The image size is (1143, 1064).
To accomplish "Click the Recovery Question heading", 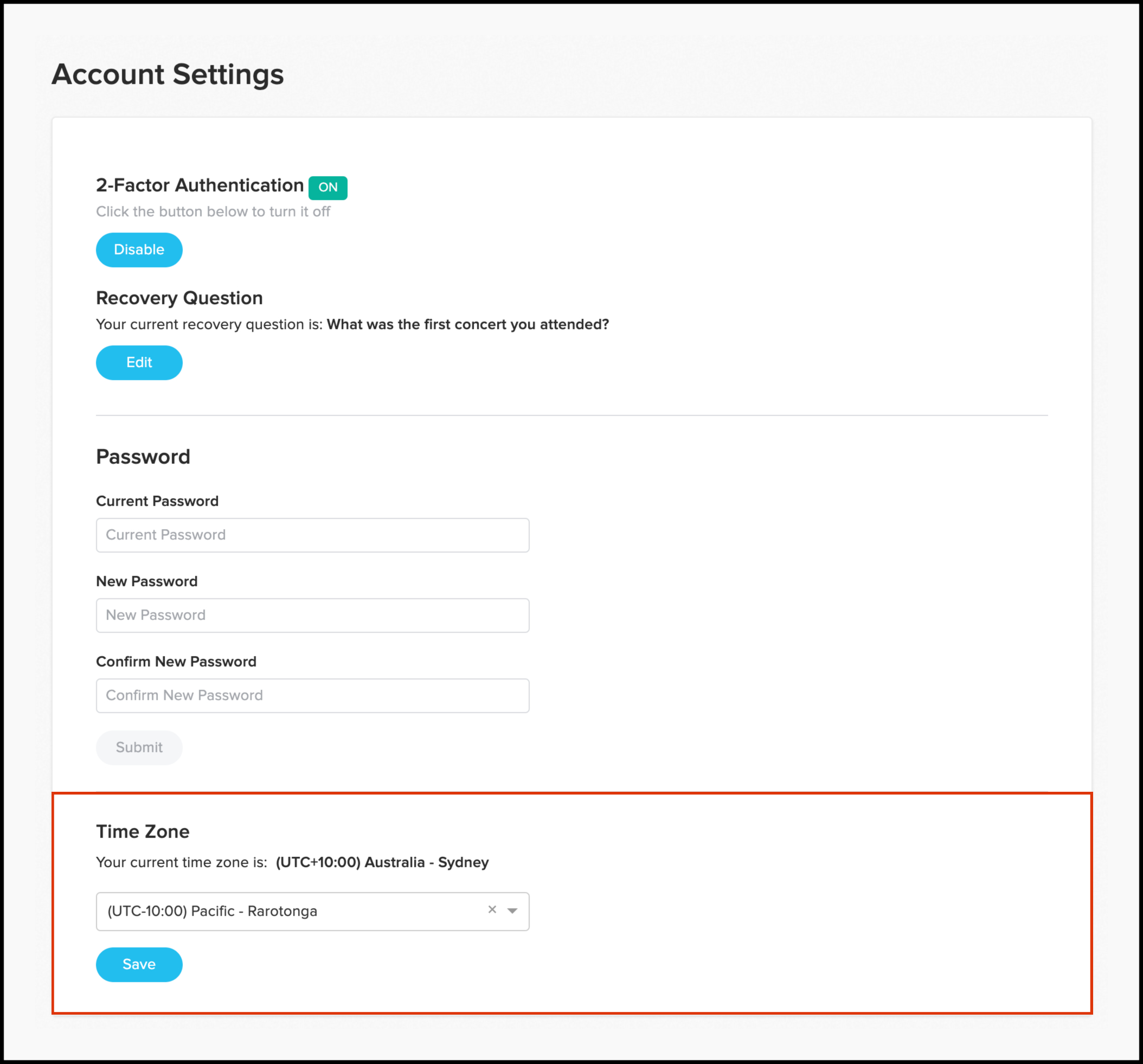I will pos(179,298).
